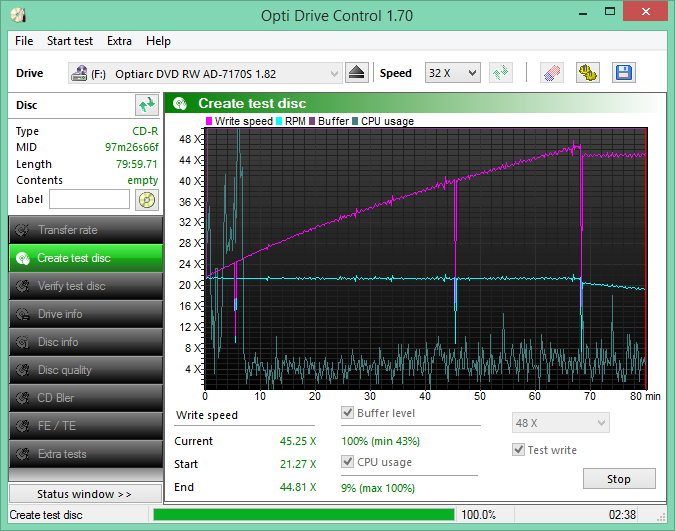Select Create test disc in sidebar

pyautogui.click(x=86, y=258)
